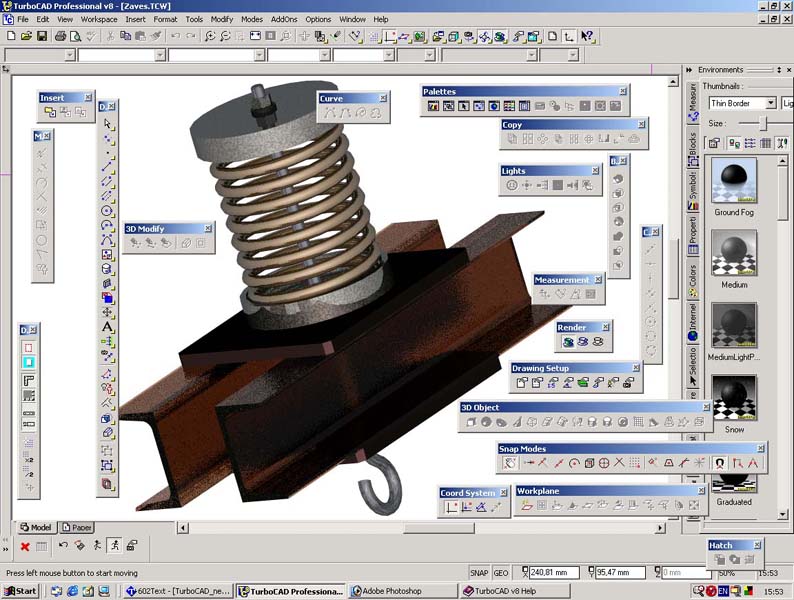The width and height of the screenshot is (794, 600).
Task: Switch to TurboCAD v8 Help taskbar button
Action: 515,591
